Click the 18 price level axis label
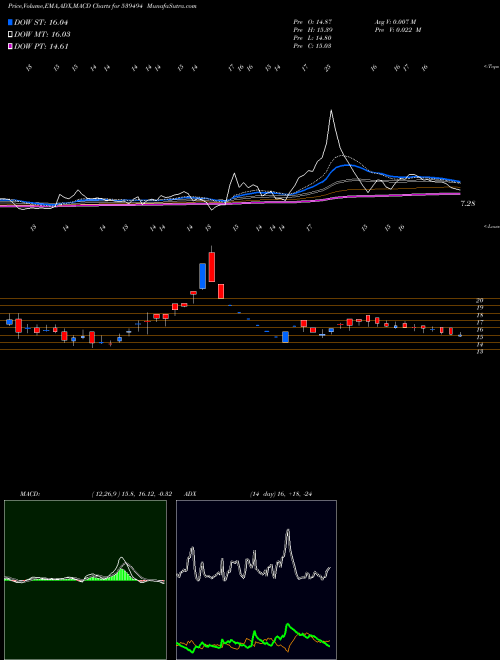The height and width of the screenshot is (660, 500). click(x=479, y=315)
